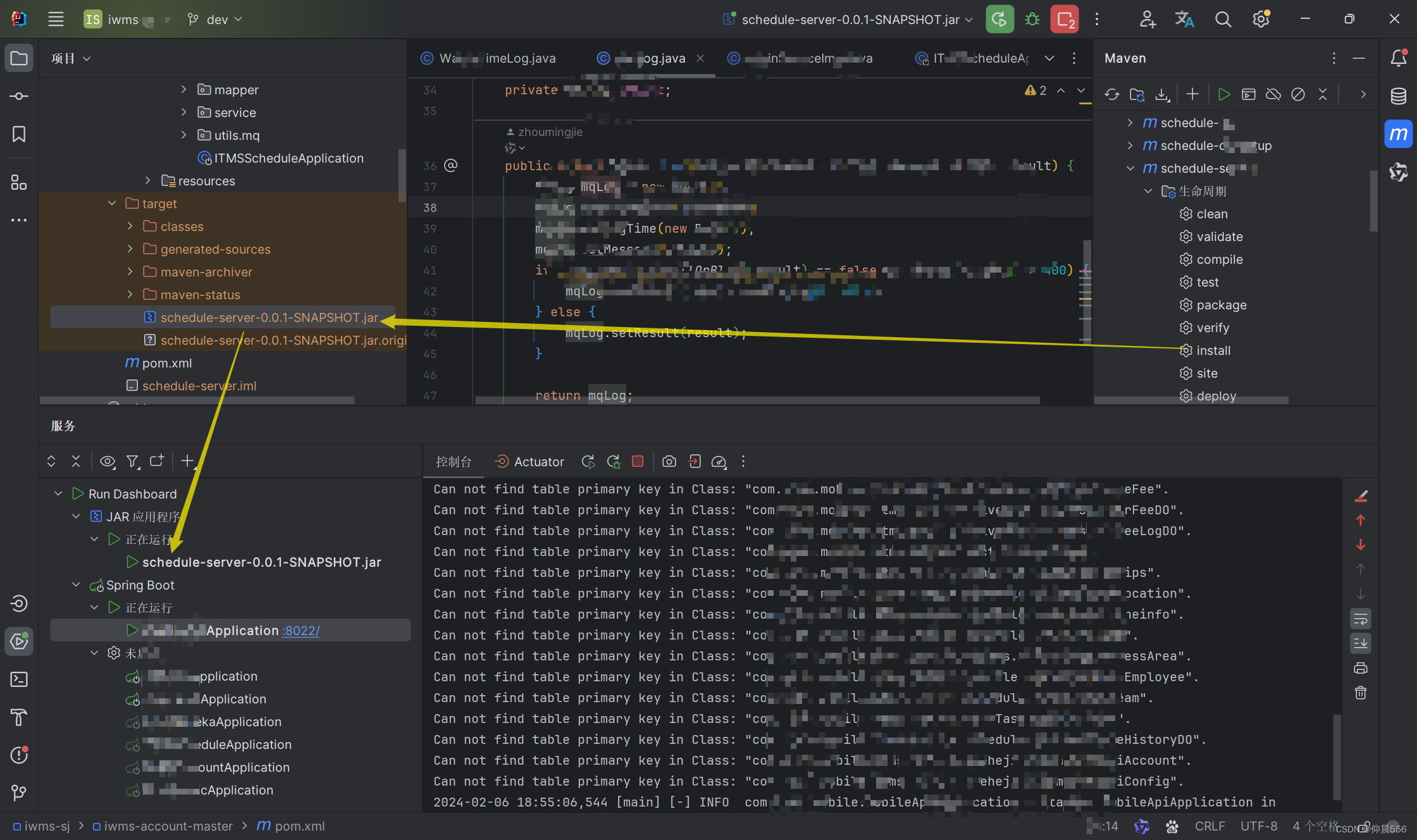Collapse the Maven lifecycle (生命周期) node

1148,190
